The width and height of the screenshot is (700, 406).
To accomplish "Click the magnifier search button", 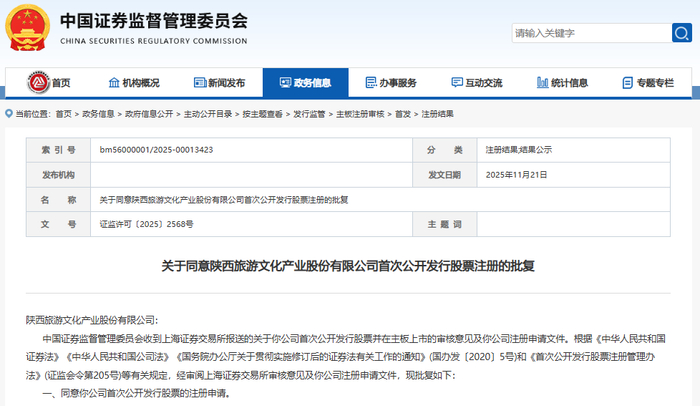I will click(x=682, y=33).
